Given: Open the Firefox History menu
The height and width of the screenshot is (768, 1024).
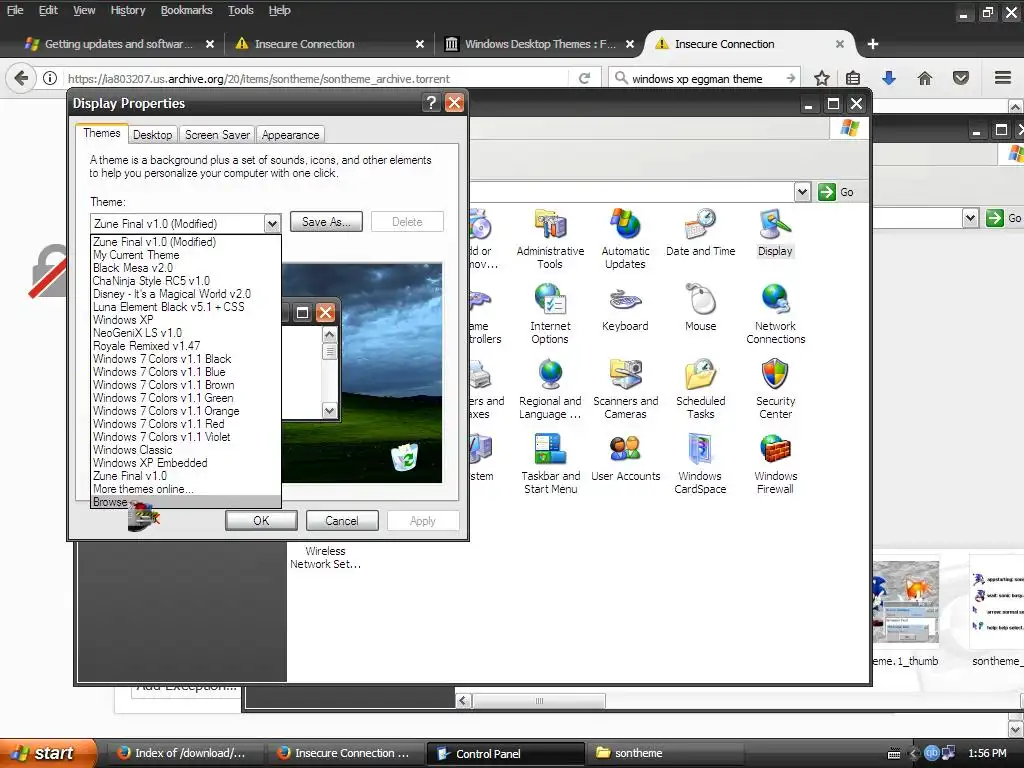Looking at the screenshot, I should 127,10.
